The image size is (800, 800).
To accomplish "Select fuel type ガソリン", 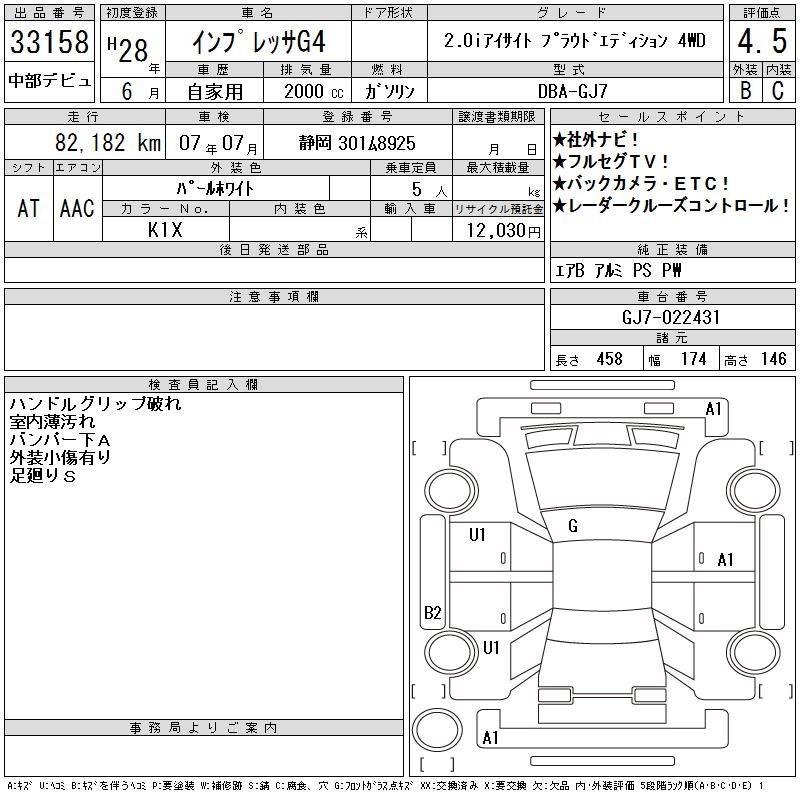I will [390, 91].
